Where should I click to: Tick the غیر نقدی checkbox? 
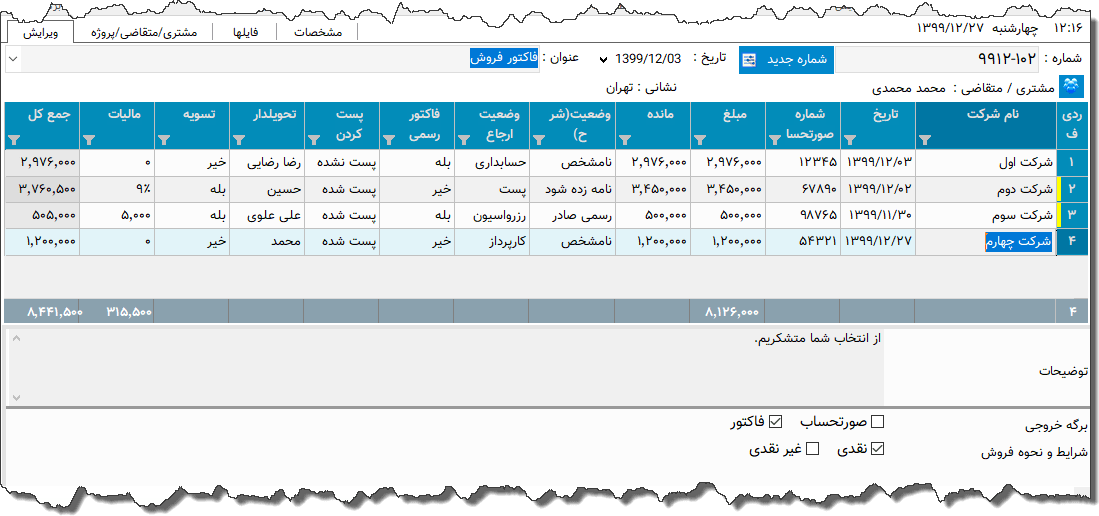coord(812,449)
